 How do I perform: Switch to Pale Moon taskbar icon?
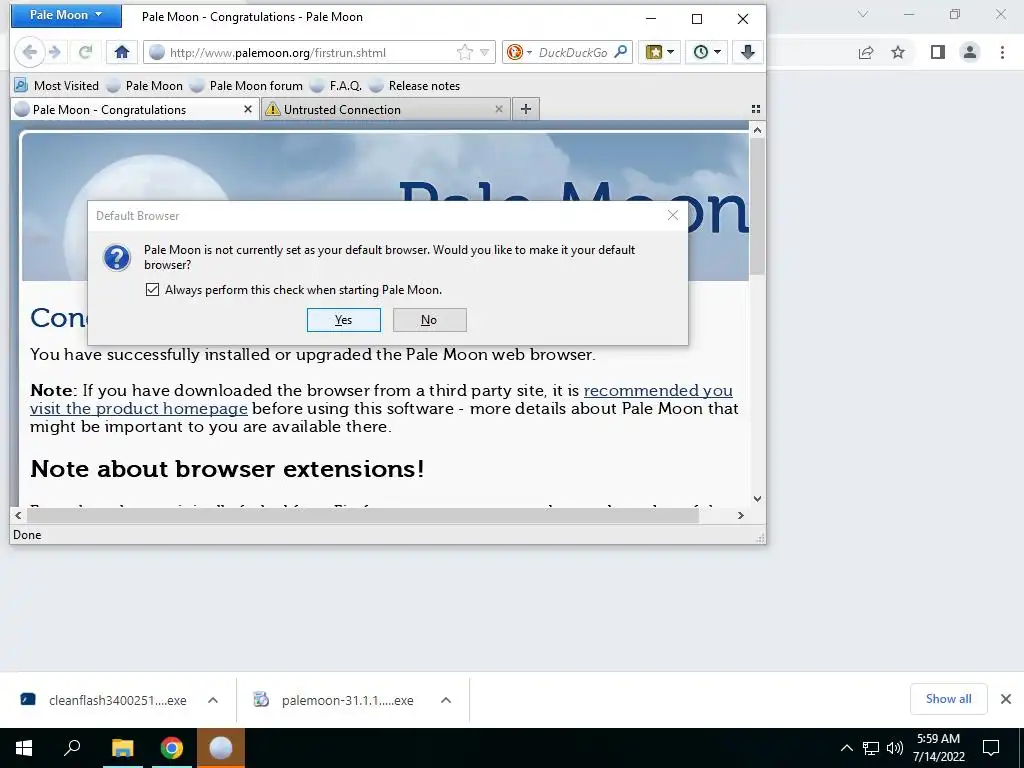(x=221, y=748)
